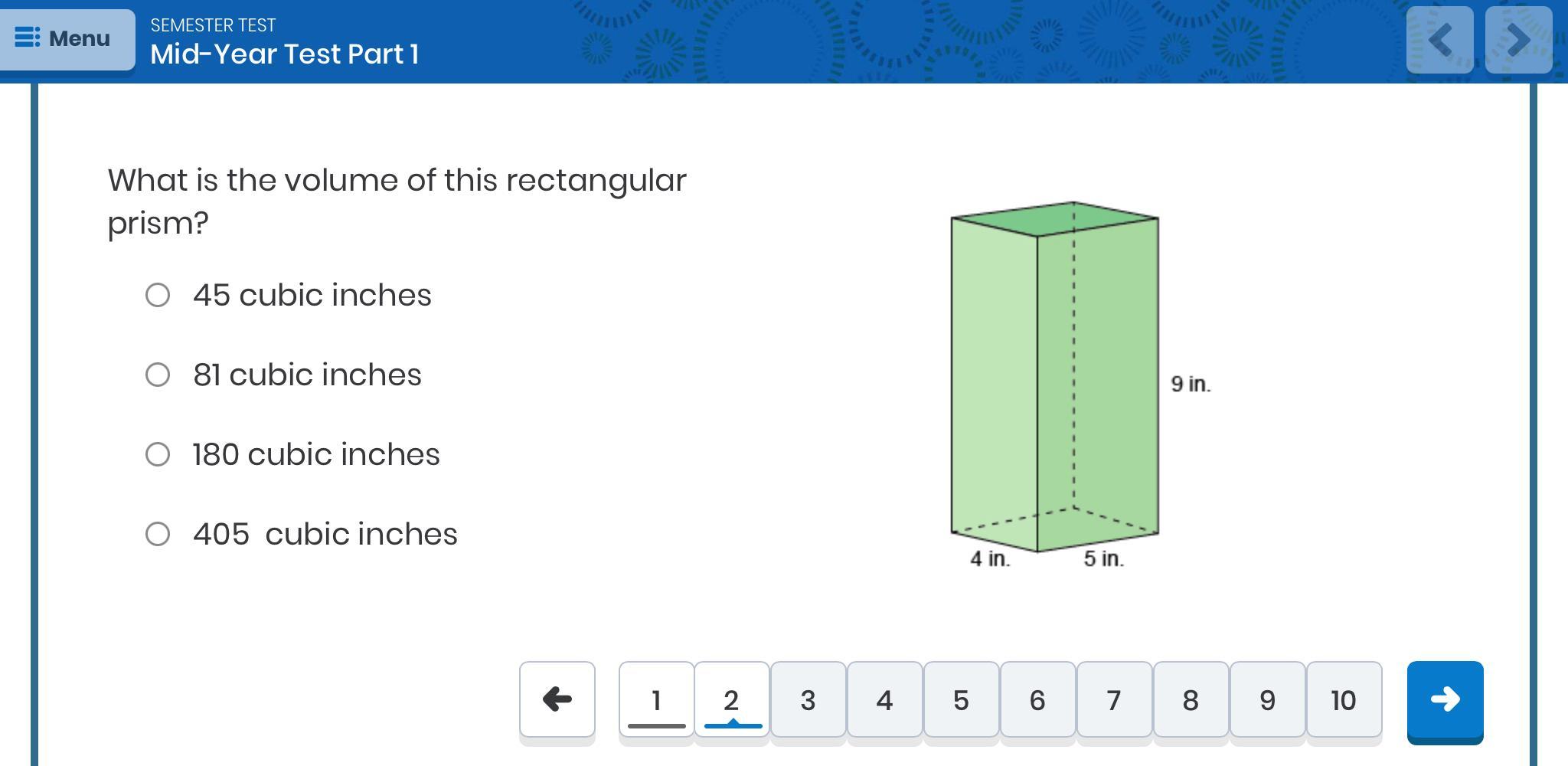1568x766 pixels.
Task: Open question 9
Action: tap(1267, 700)
